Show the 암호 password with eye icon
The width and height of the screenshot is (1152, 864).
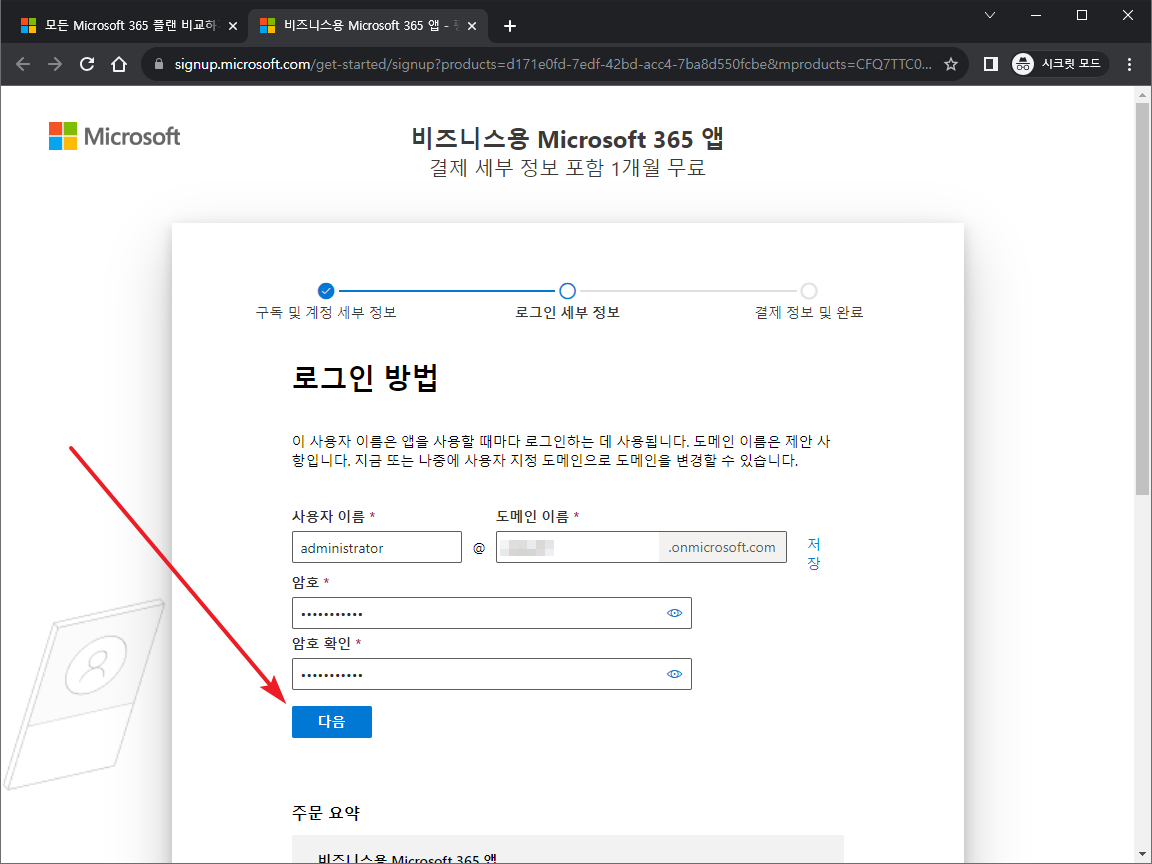(674, 613)
